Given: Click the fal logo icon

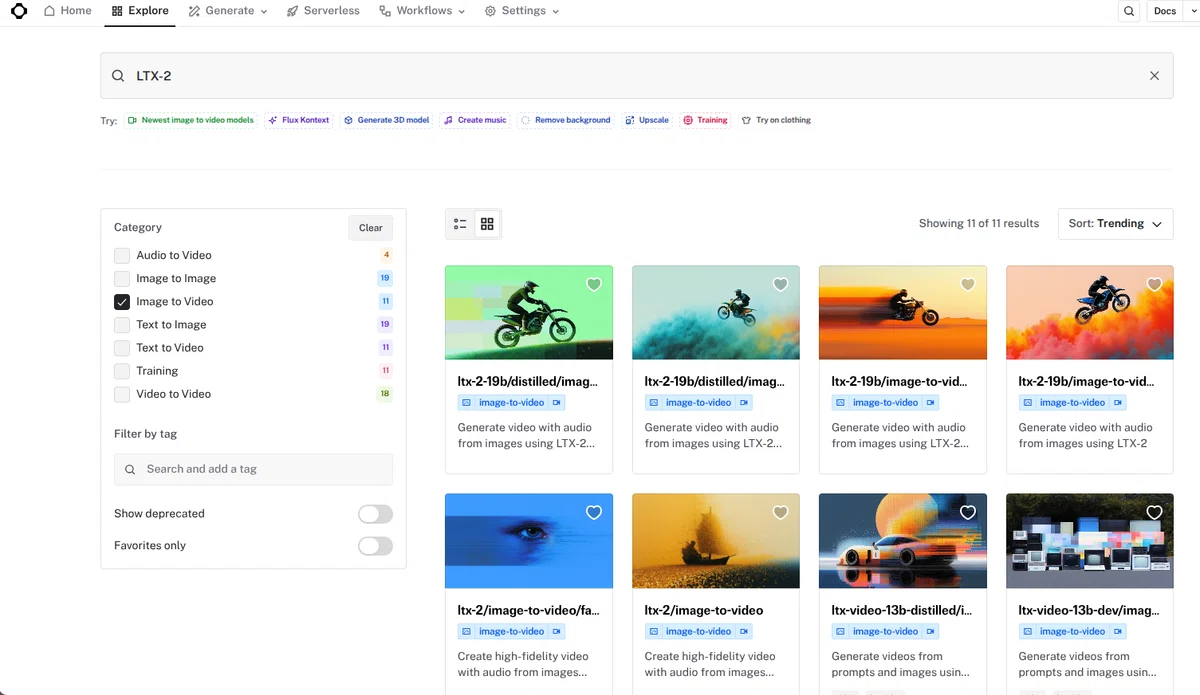Looking at the screenshot, I should click(19, 11).
